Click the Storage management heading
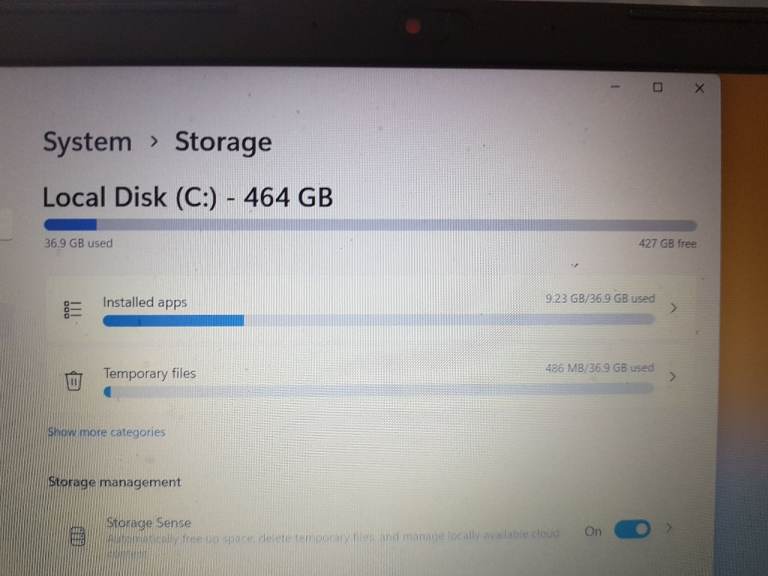The height and width of the screenshot is (576, 768). 115,482
